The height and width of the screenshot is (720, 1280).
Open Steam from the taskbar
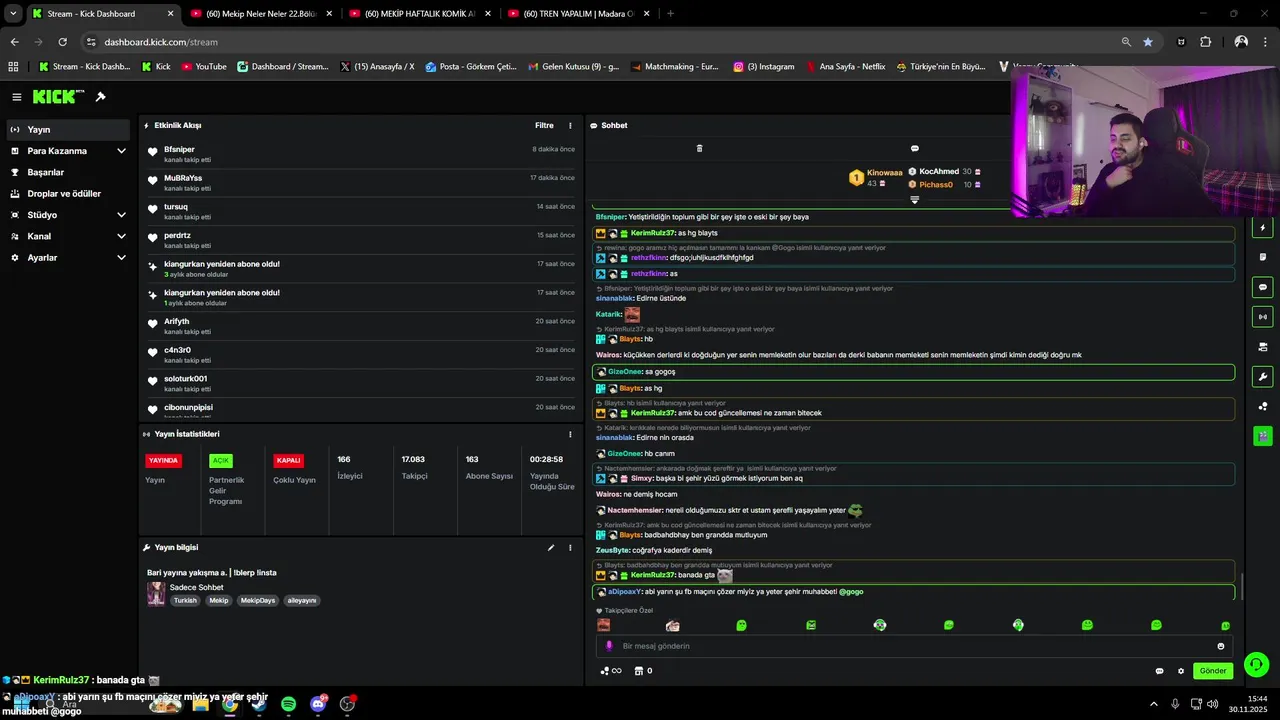259,704
